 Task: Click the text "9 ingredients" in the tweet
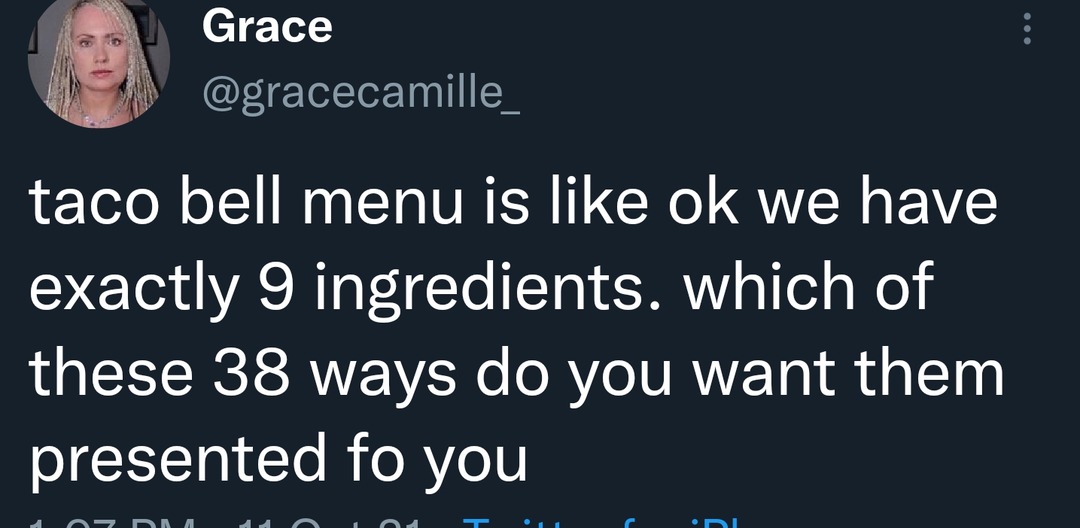(453, 290)
